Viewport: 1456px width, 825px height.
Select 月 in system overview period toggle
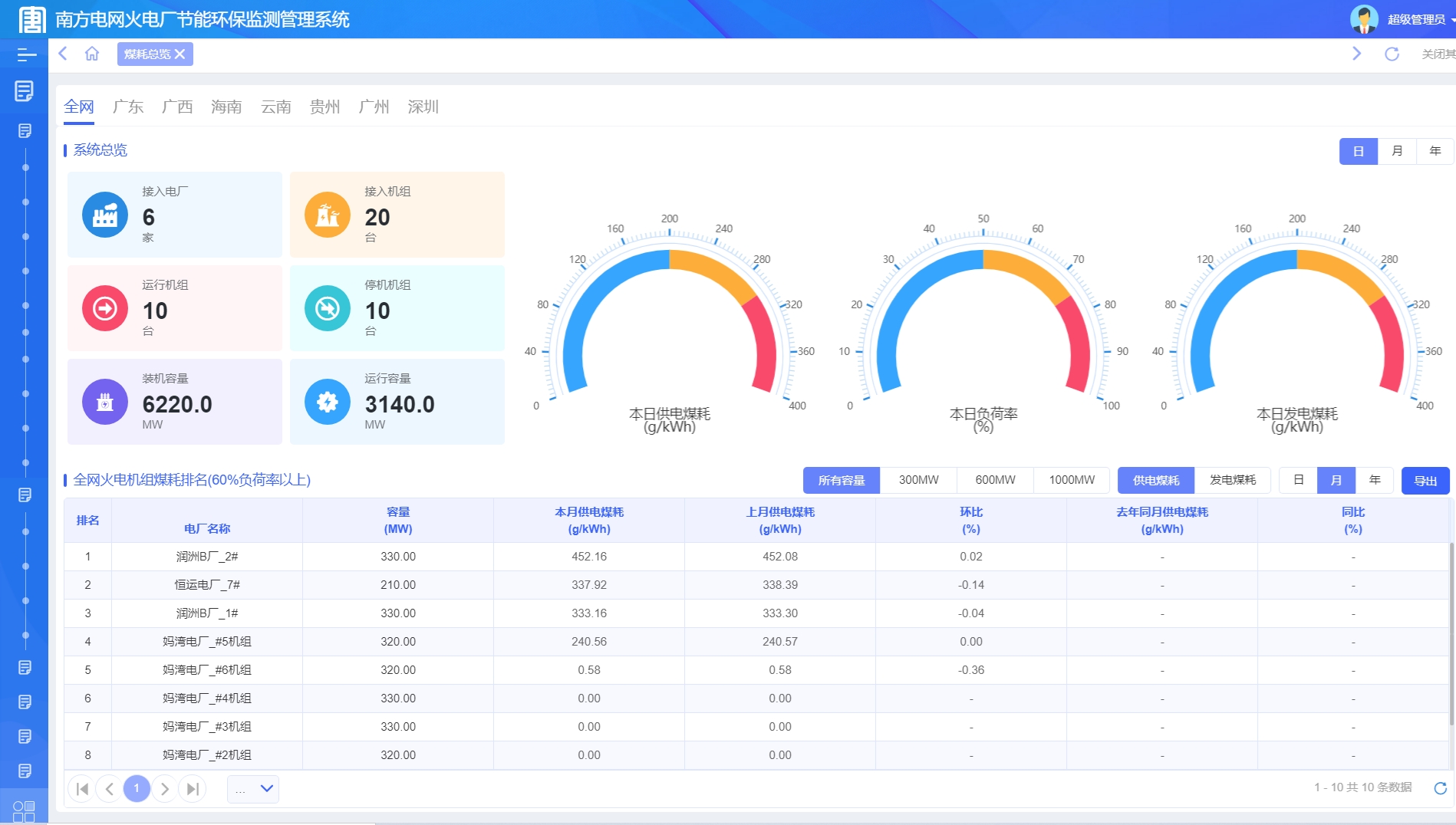click(x=1397, y=151)
